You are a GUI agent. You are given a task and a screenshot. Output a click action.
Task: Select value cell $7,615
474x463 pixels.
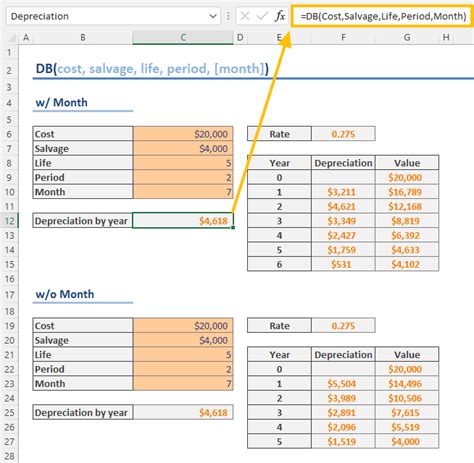click(x=407, y=413)
